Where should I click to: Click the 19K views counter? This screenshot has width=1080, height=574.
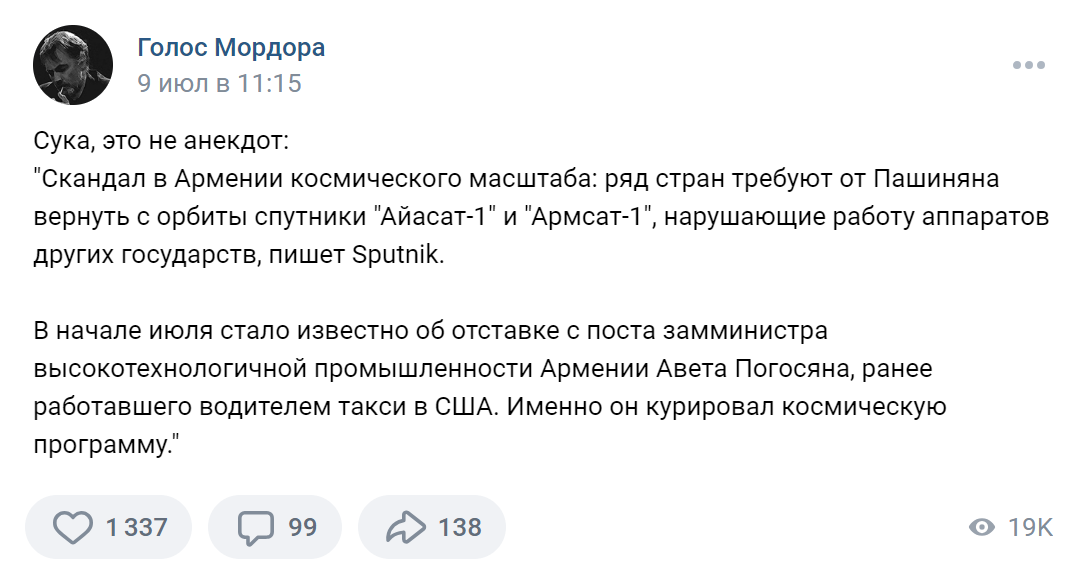click(x=1030, y=528)
